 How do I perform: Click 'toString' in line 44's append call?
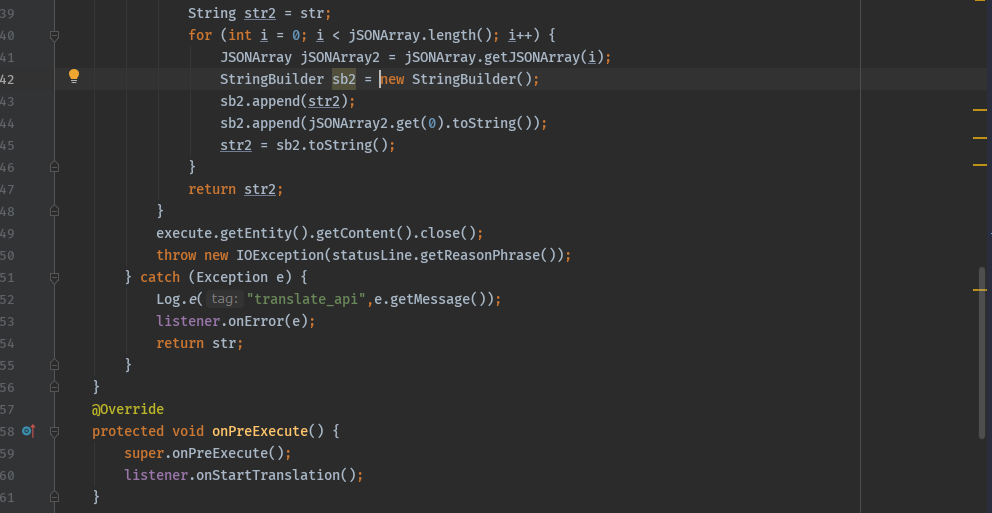(x=484, y=123)
